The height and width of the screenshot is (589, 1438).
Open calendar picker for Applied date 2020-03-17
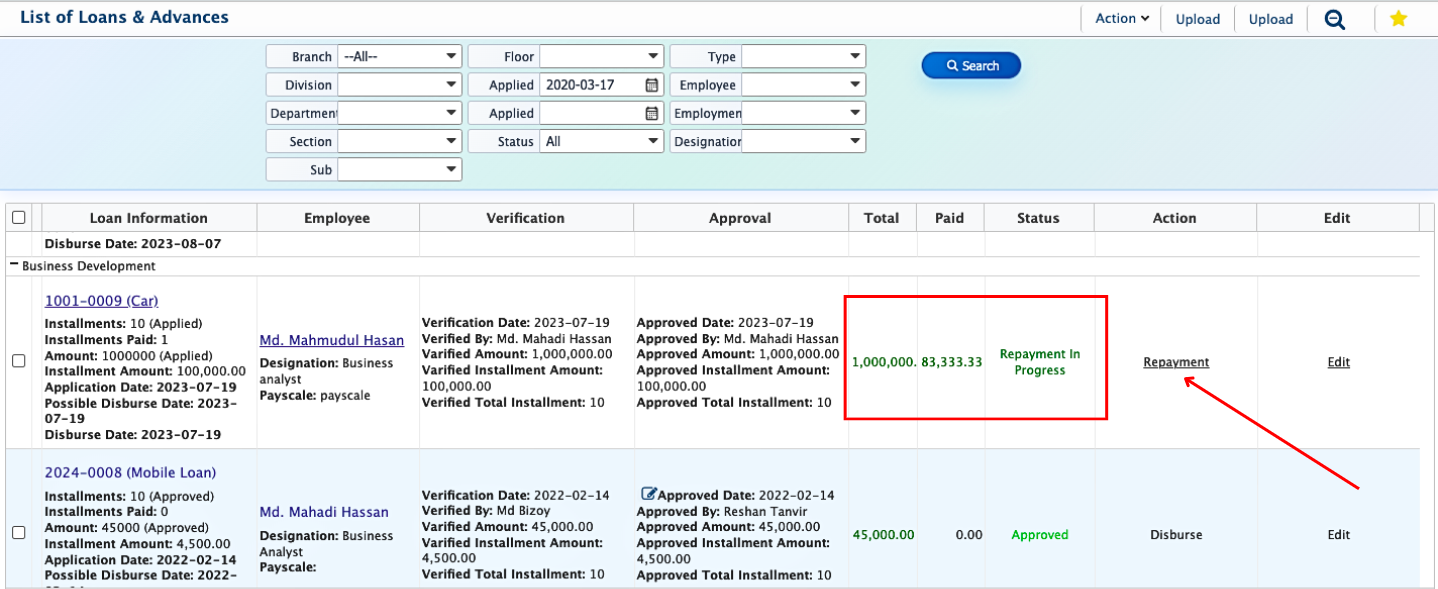652,85
